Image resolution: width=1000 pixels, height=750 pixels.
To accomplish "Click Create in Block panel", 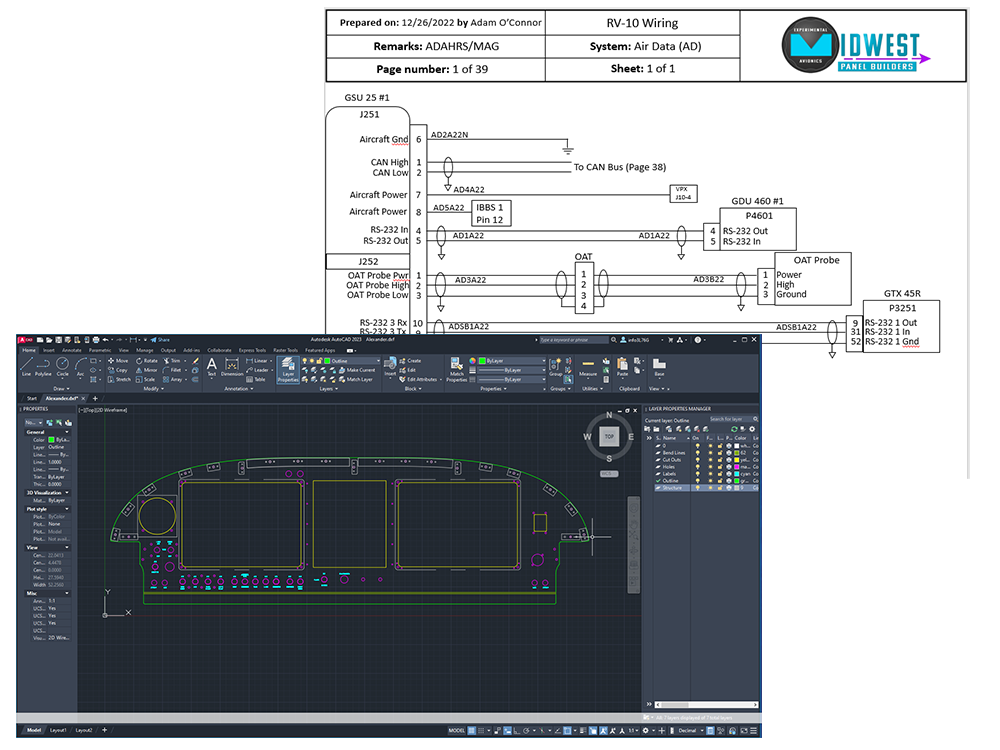I will point(410,361).
